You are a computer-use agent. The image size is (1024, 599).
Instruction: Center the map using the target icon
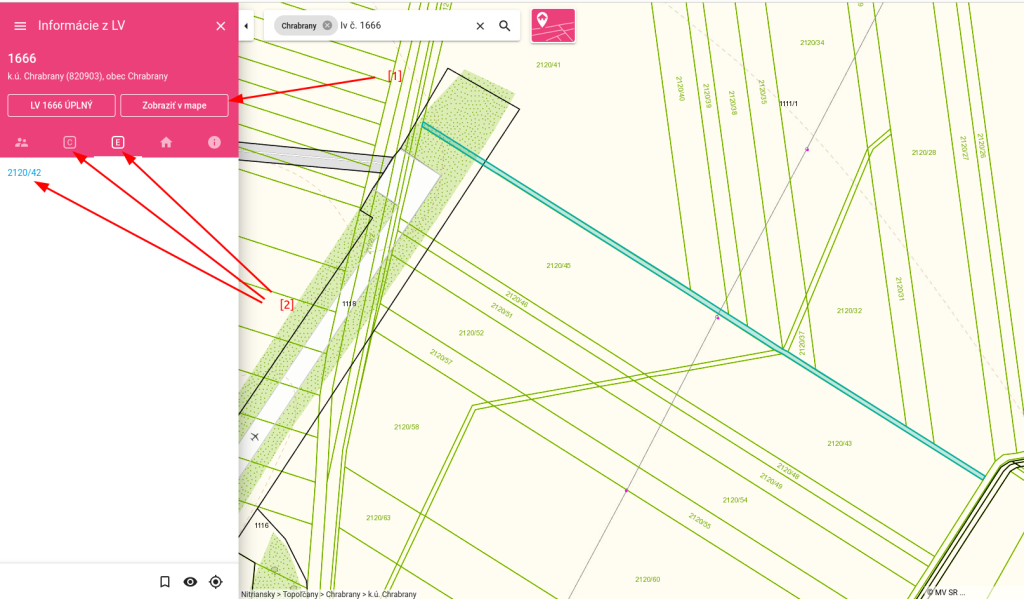[215, 581]
